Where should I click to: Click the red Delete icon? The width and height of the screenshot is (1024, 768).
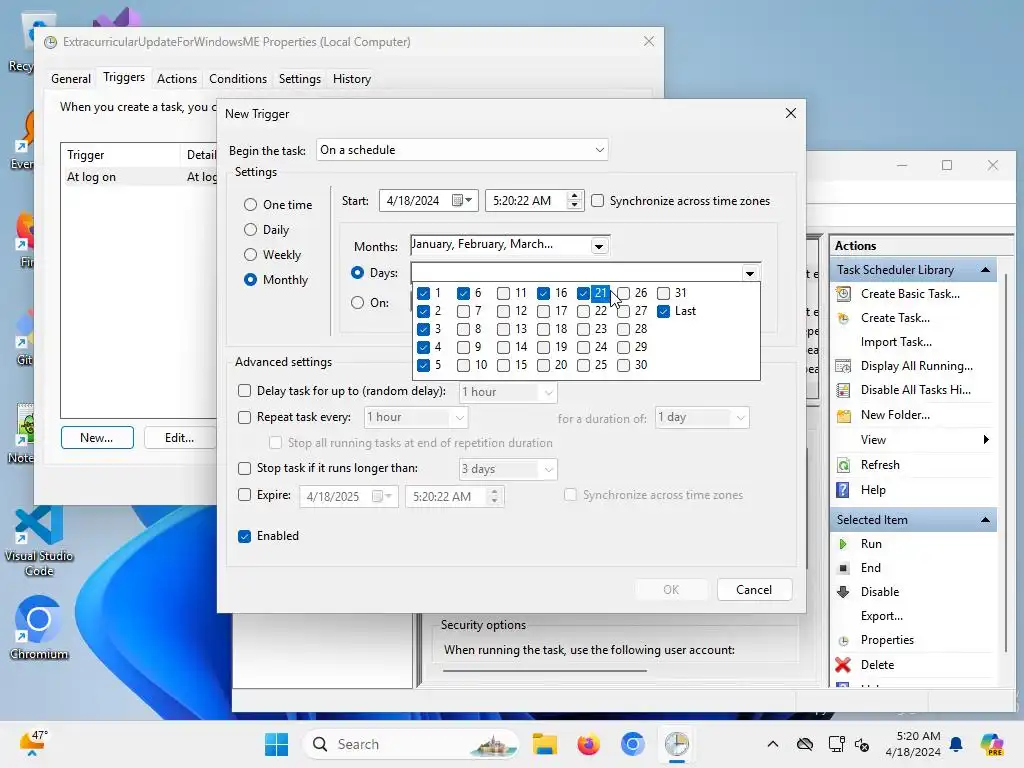tap(843, 665)
